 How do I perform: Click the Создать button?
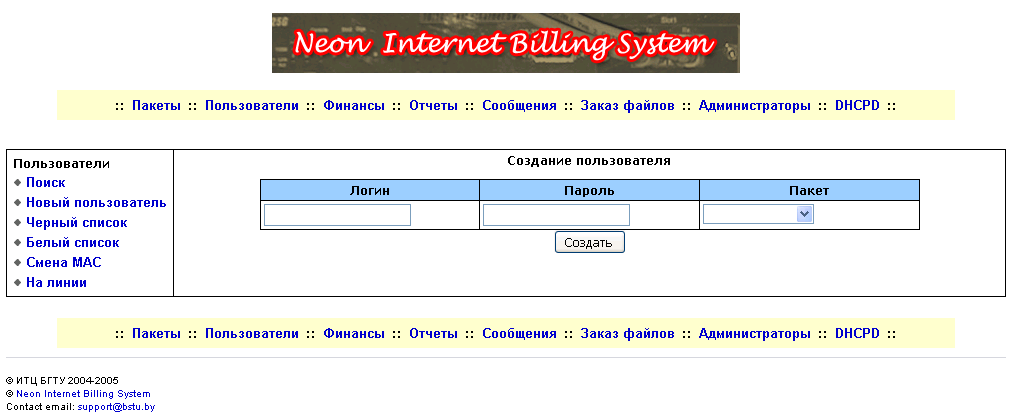coord(589,242)
